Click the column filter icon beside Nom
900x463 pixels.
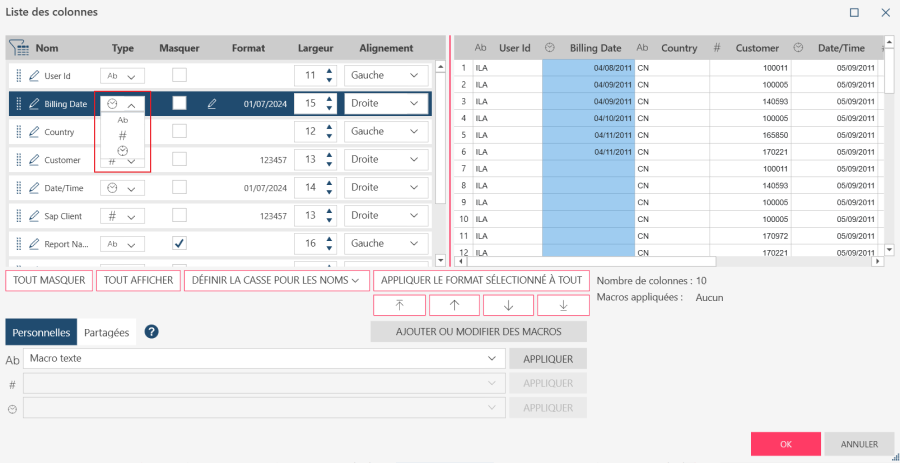click(19, 48)
